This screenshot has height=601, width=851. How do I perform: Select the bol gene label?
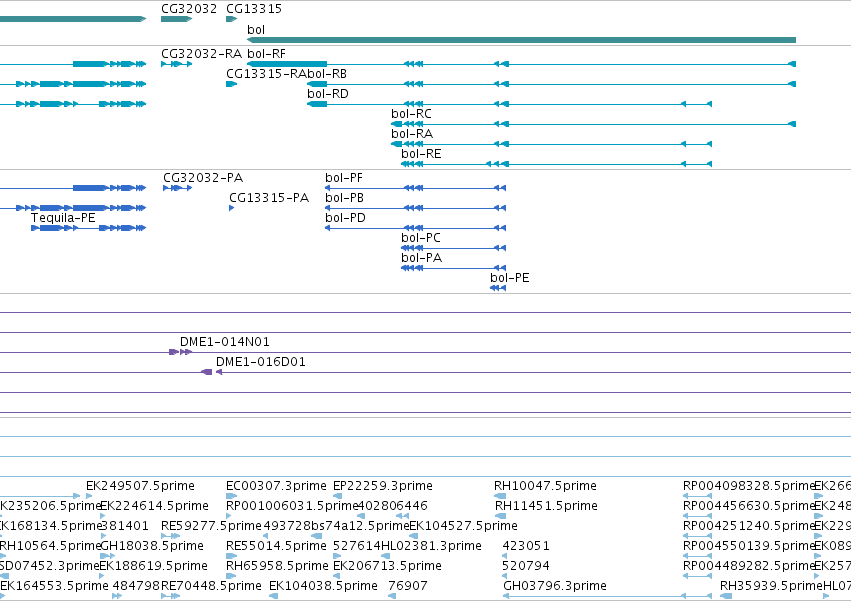click(256, 30)
